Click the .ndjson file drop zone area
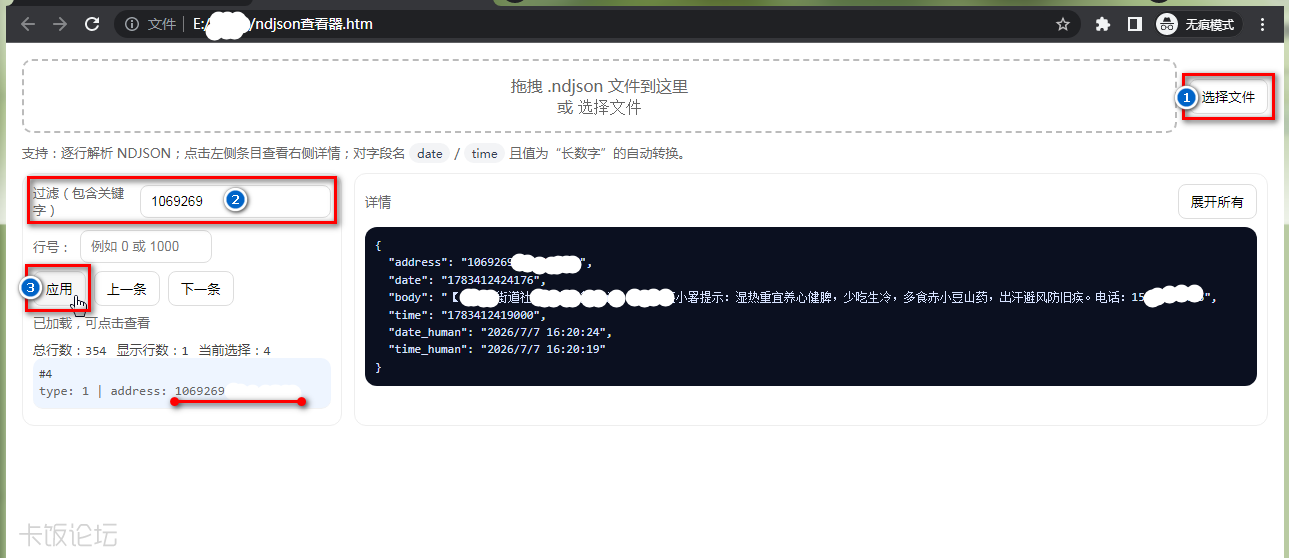 (599, 96)
